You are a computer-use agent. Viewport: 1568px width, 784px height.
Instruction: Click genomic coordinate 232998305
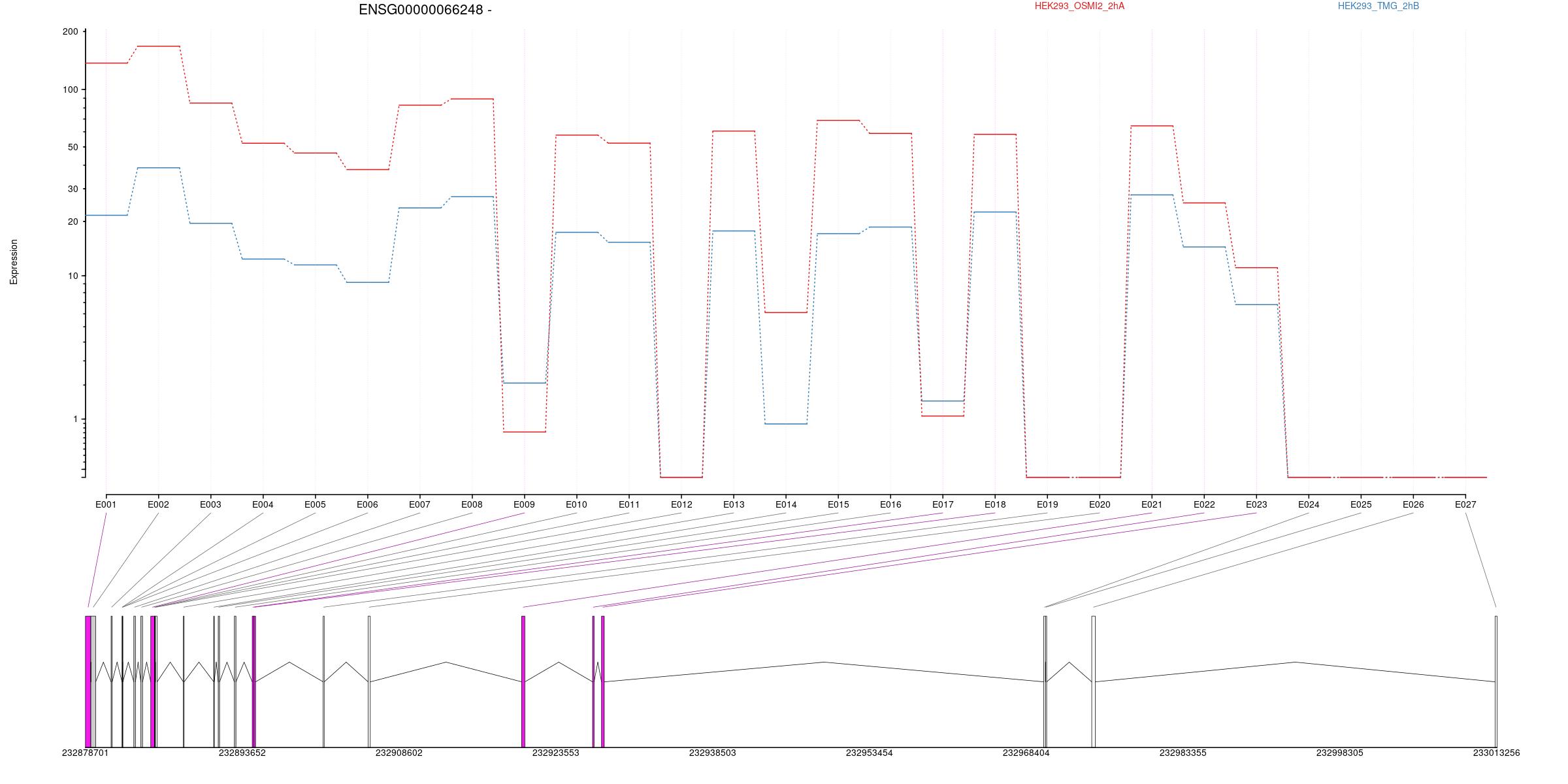point(1340,753)
